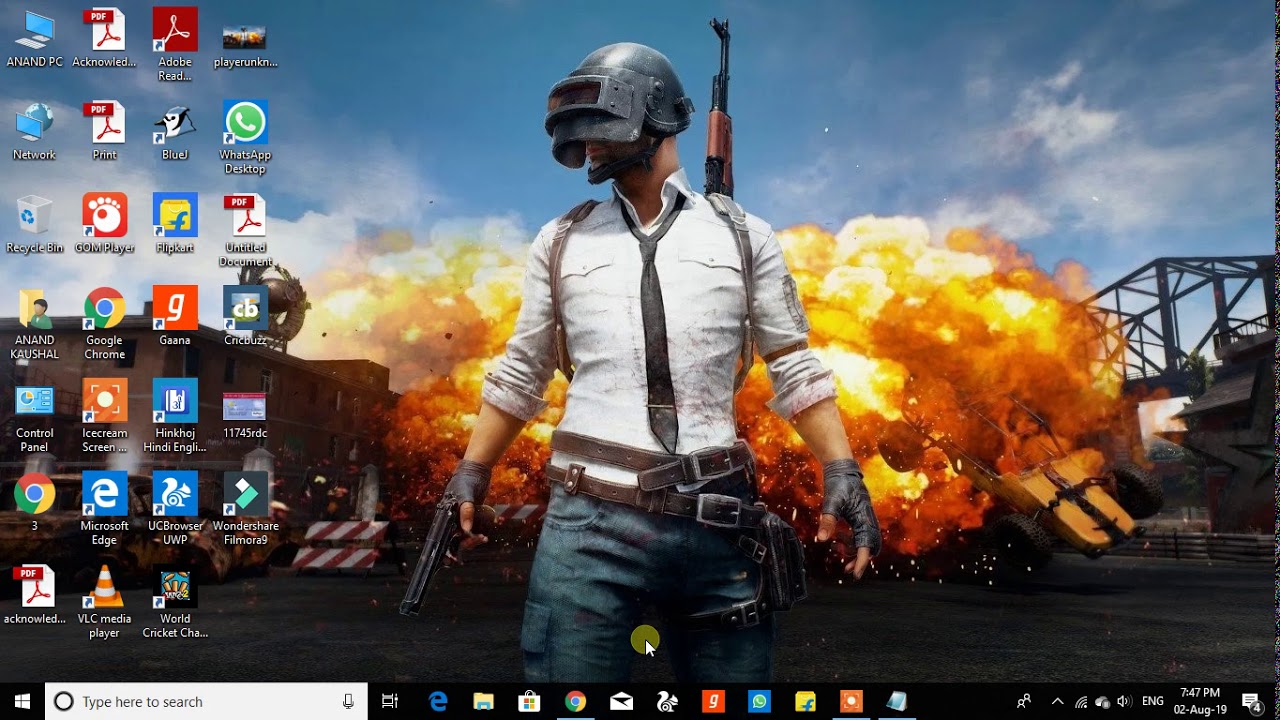Open the Mail app from taskbar
The width and height of the screenshot is (1280, 720).
pyautogui.click(x=621, y=702)
